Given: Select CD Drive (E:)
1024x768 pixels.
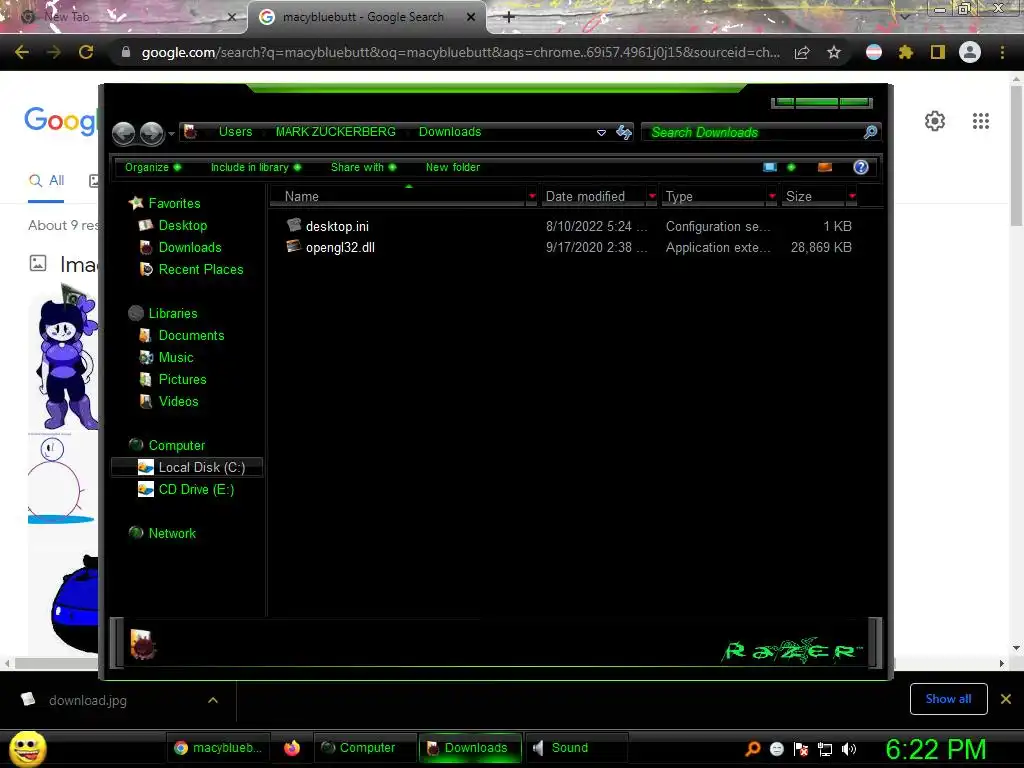Looking at the screenshot, I should (x=196, y=490).
